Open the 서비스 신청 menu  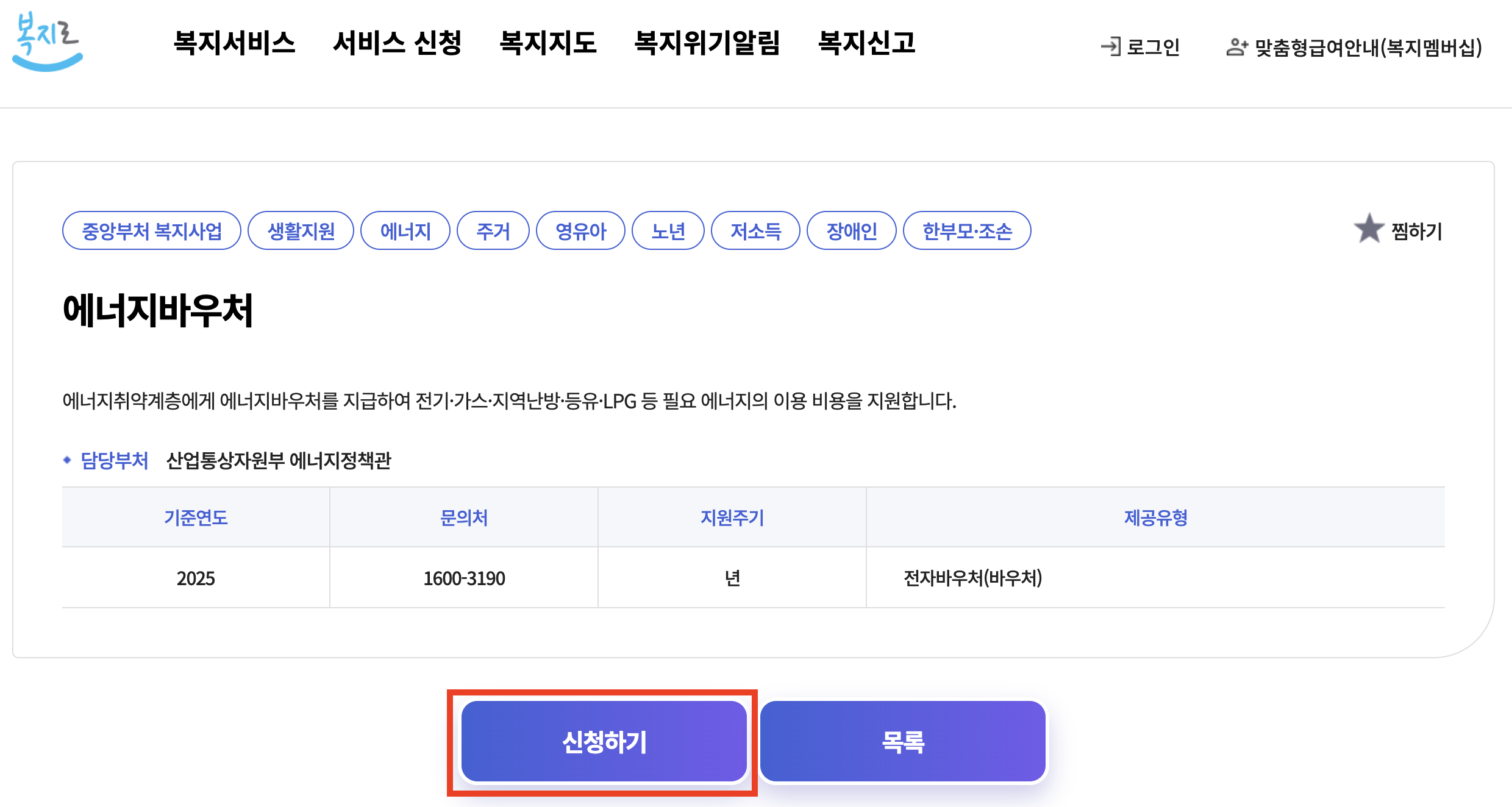pos(397,43)
